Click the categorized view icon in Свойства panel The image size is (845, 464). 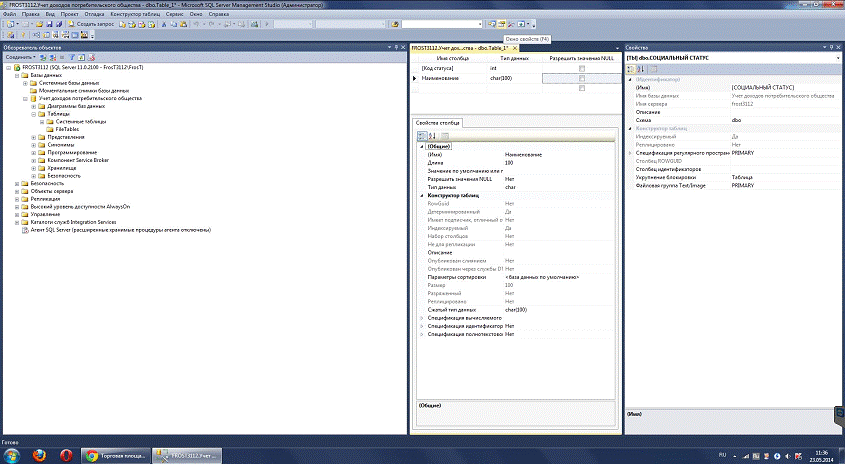click(x=632, y=69)
